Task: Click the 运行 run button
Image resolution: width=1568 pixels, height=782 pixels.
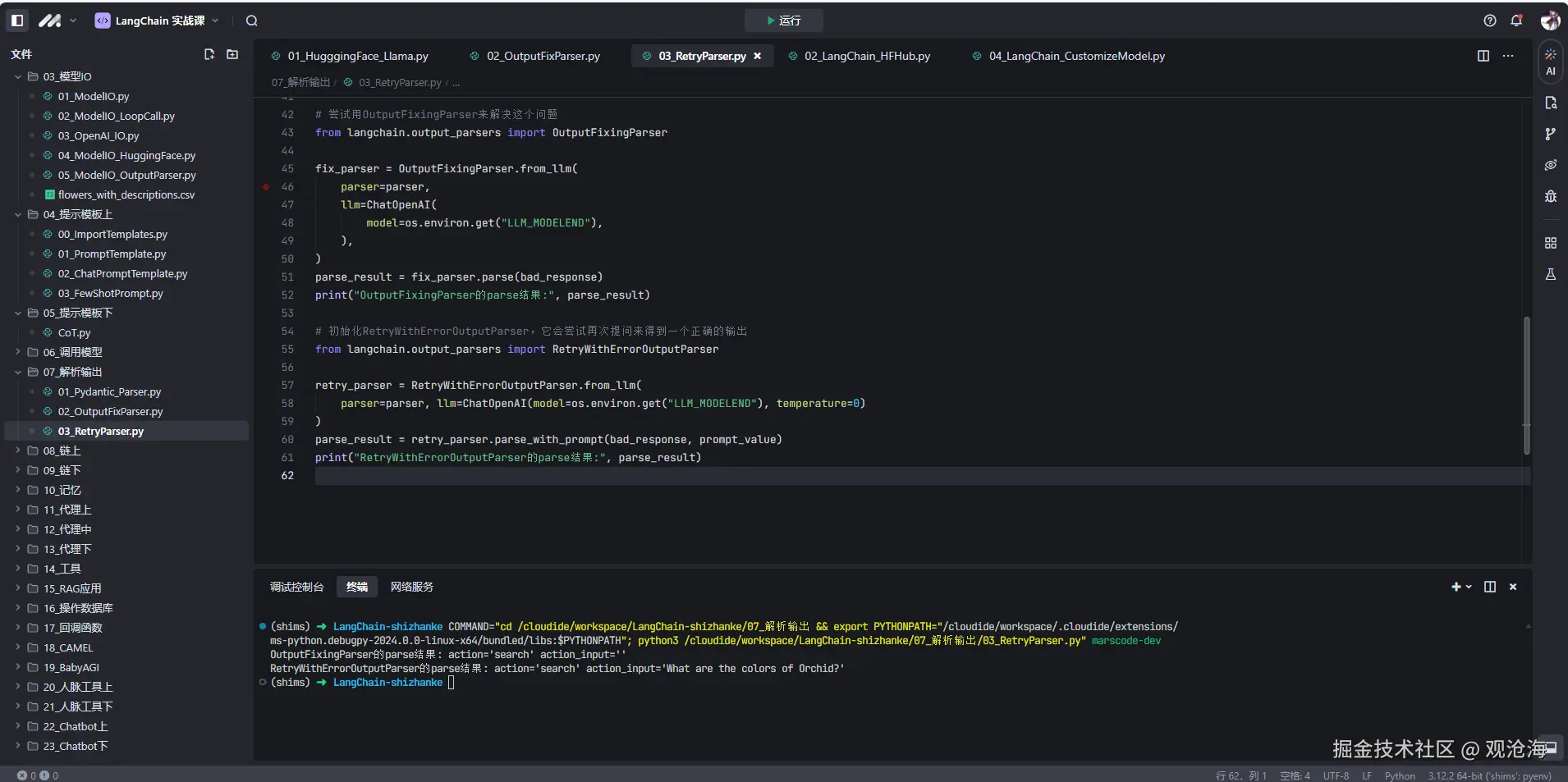Action: (x=783, y=21)
